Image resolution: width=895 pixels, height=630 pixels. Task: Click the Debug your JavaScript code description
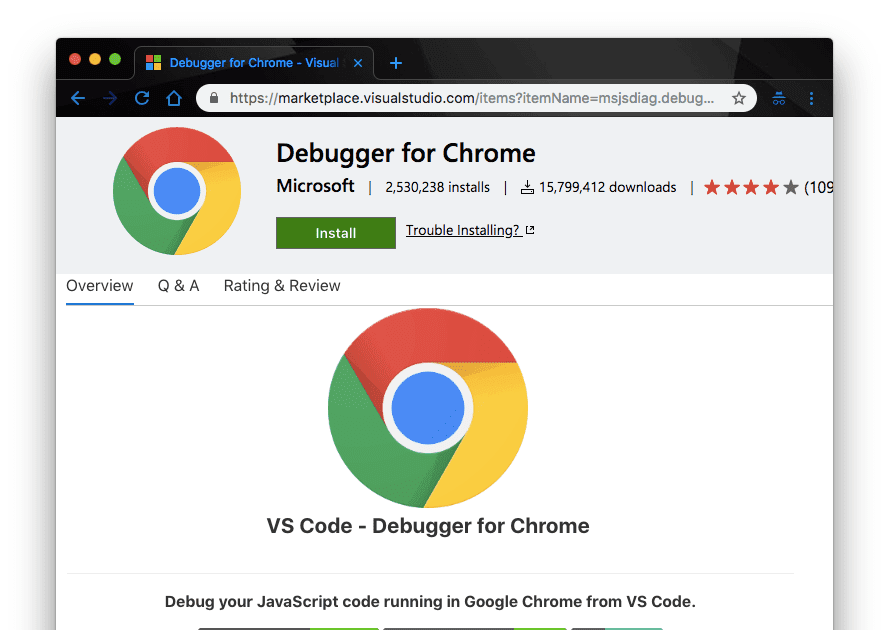pyautogui.click(x=430, y=601)
